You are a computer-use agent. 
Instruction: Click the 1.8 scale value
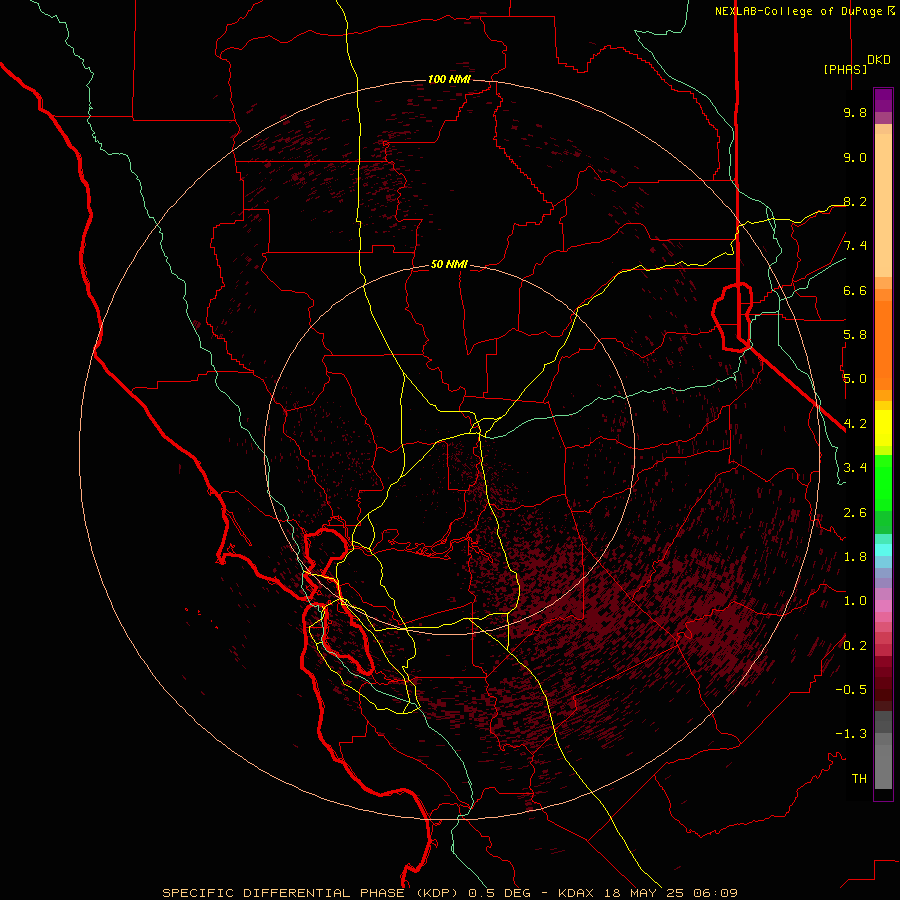click(x=855, y=557)
